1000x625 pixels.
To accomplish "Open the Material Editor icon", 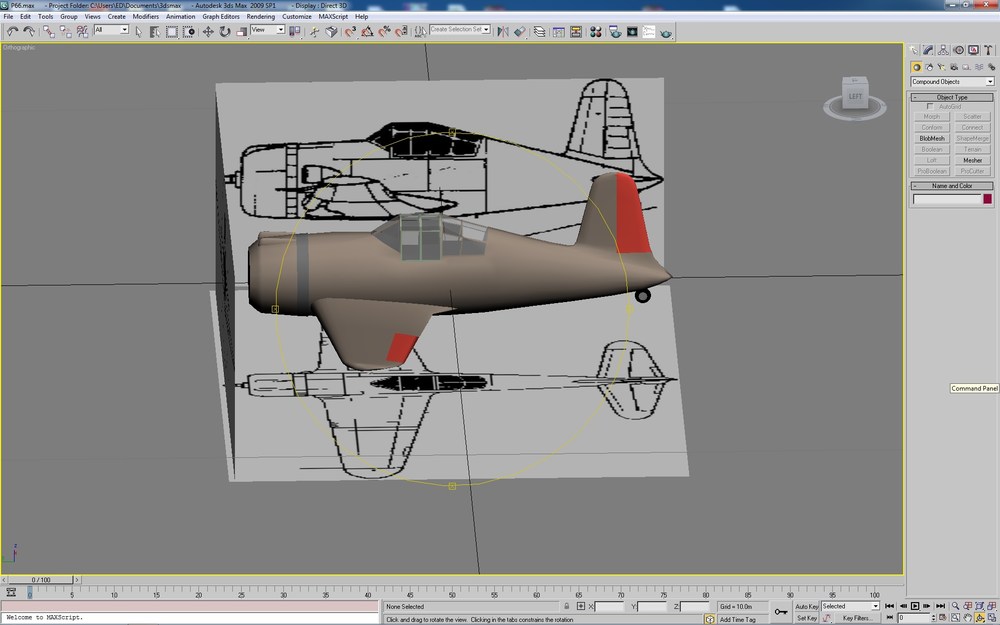I will (x=596, y=31).
